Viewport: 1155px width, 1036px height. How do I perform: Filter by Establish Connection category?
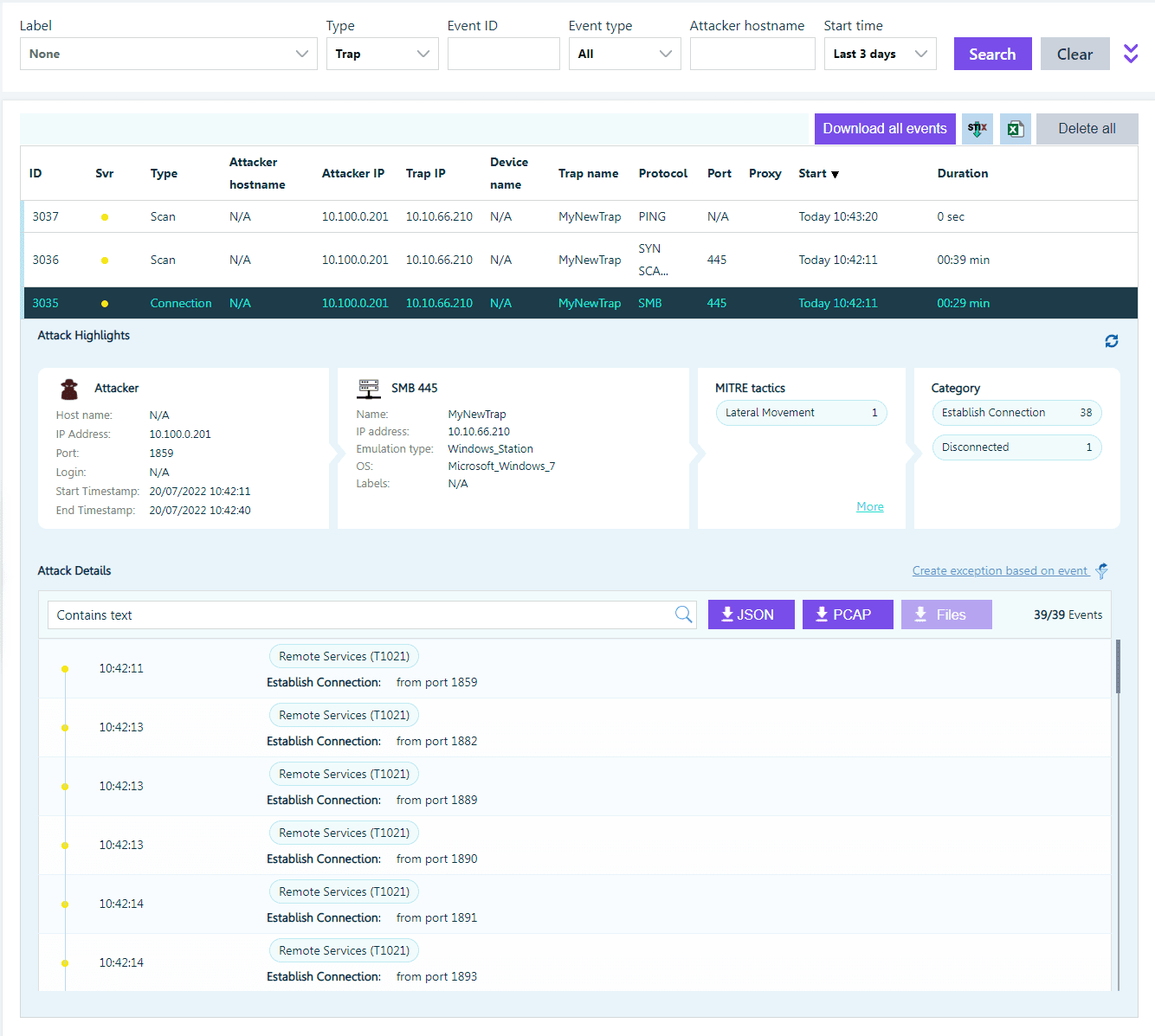(x=1016, y=413)
